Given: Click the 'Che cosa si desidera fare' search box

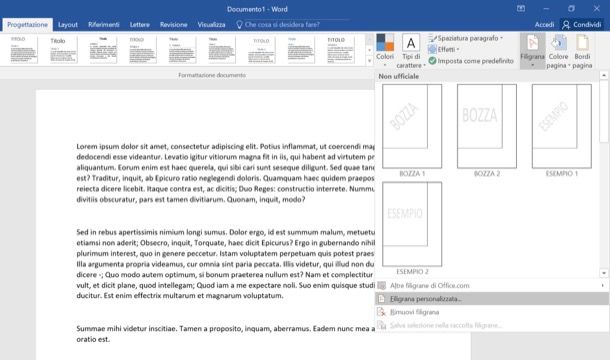Looking at the screenshot, I should click(282, 25).
